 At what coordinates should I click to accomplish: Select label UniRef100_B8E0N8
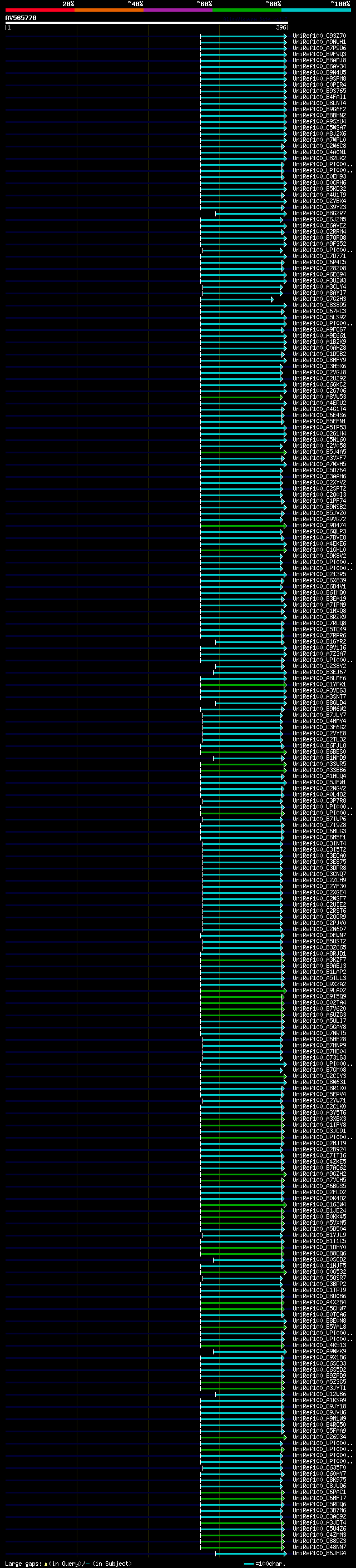pos(319,1321)
